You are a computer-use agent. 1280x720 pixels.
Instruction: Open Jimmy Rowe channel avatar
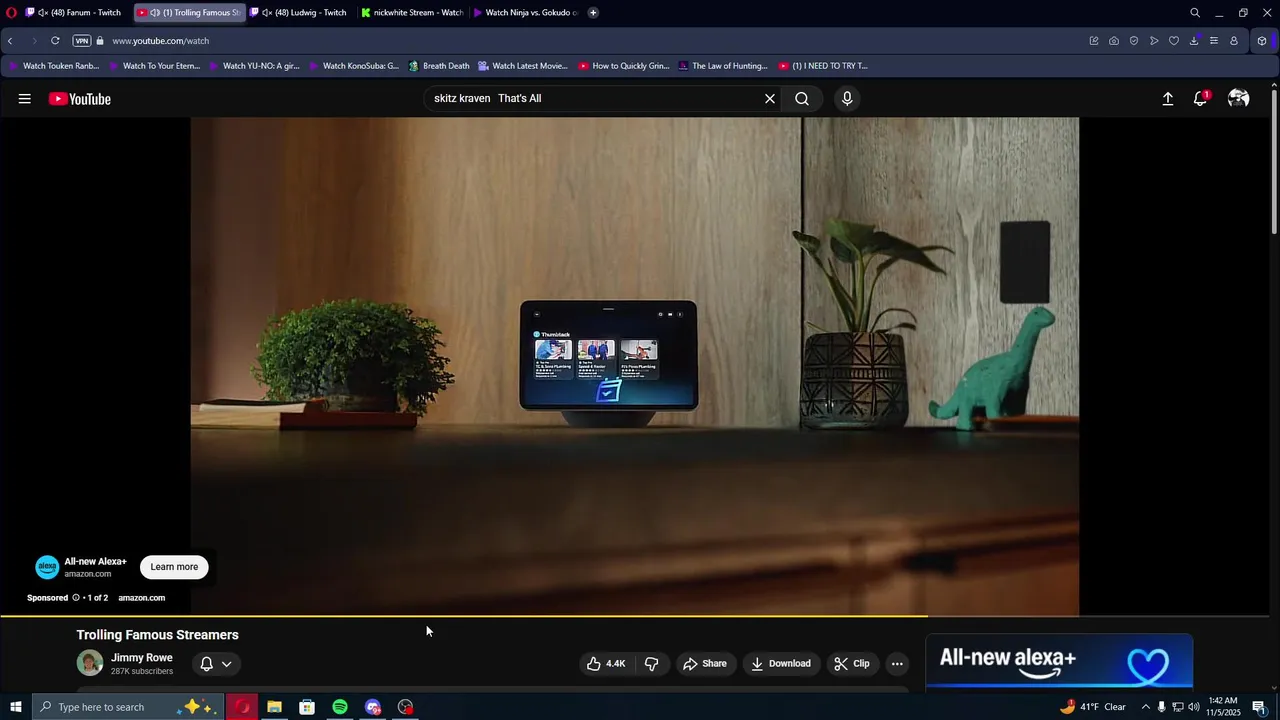(x=90, y=663)
